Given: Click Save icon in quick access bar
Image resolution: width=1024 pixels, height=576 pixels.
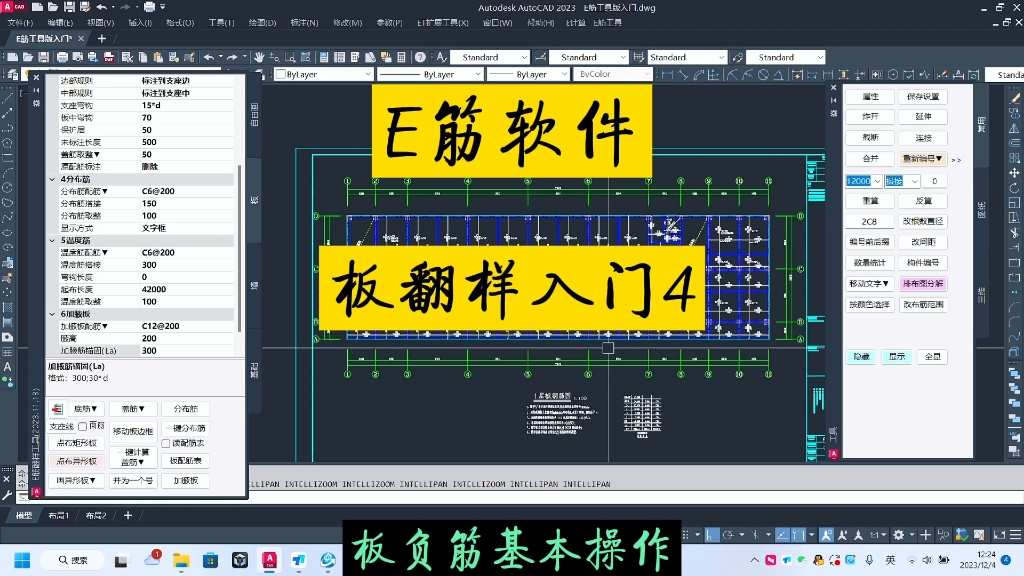Looking at the screenshot, I should 69,7.
